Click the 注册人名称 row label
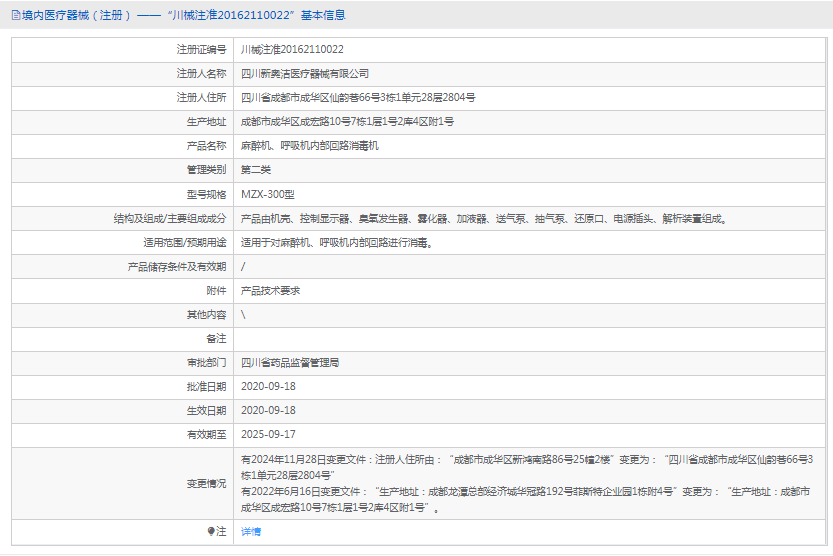Image resolution: width=833 pixels, height=556 pixels. pos(201,74)
